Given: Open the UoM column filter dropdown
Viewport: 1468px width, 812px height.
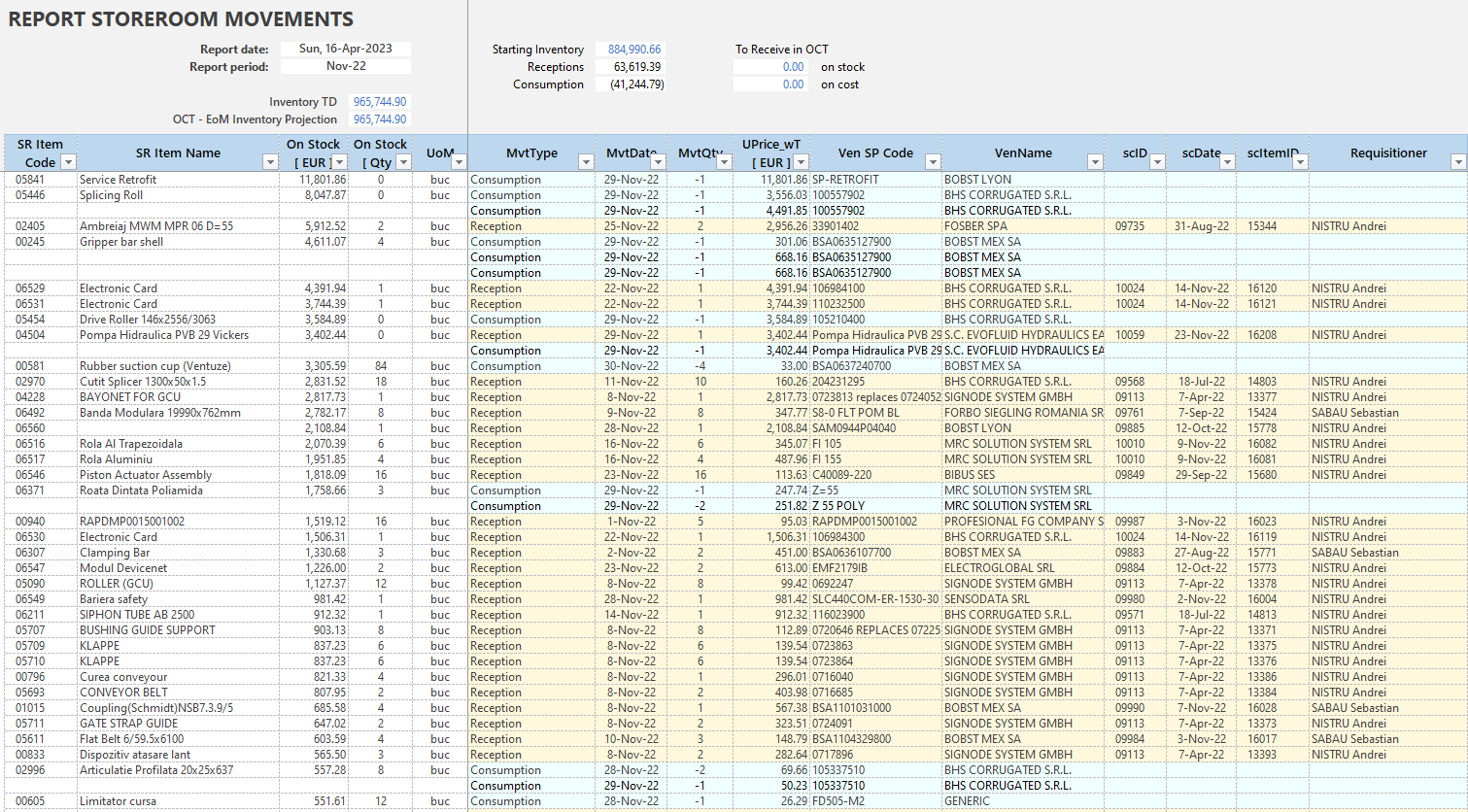Looking at the screenshot, I should coord(460,162).
